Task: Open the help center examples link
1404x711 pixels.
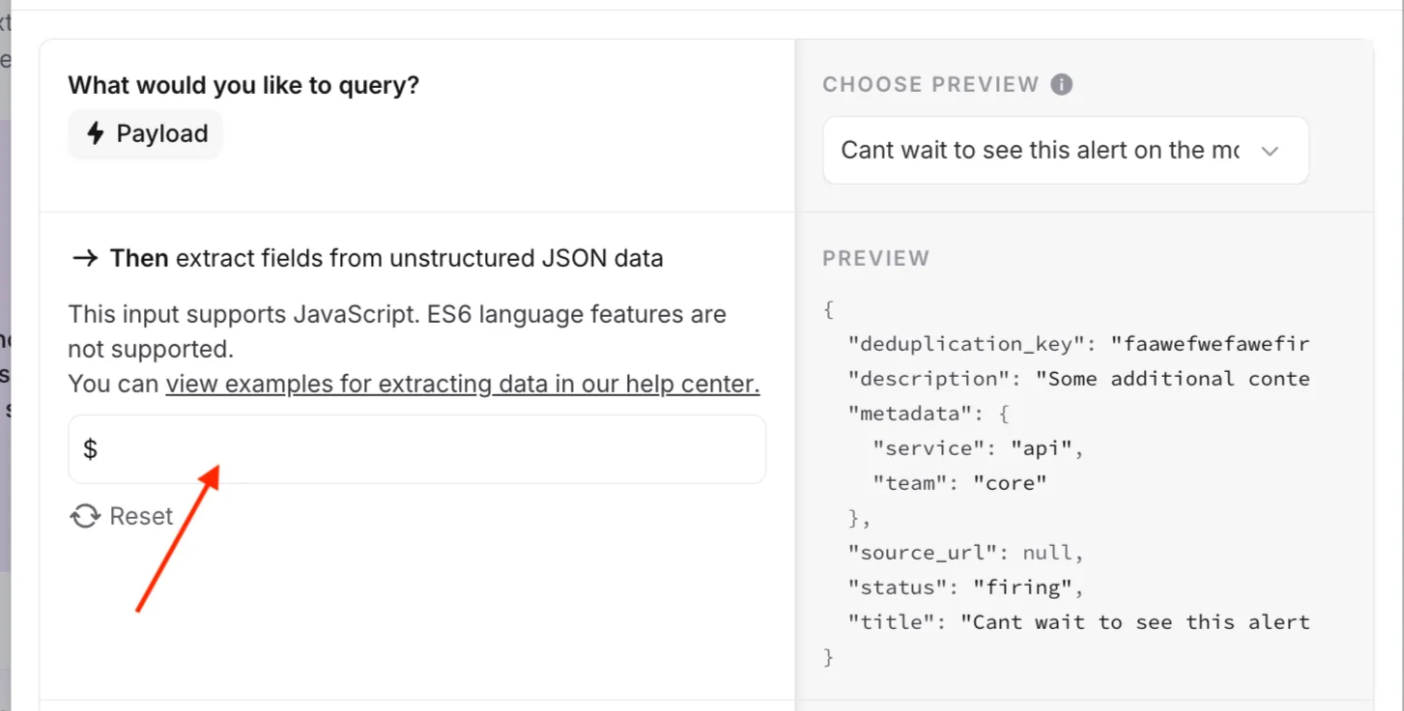Action: 462,384
